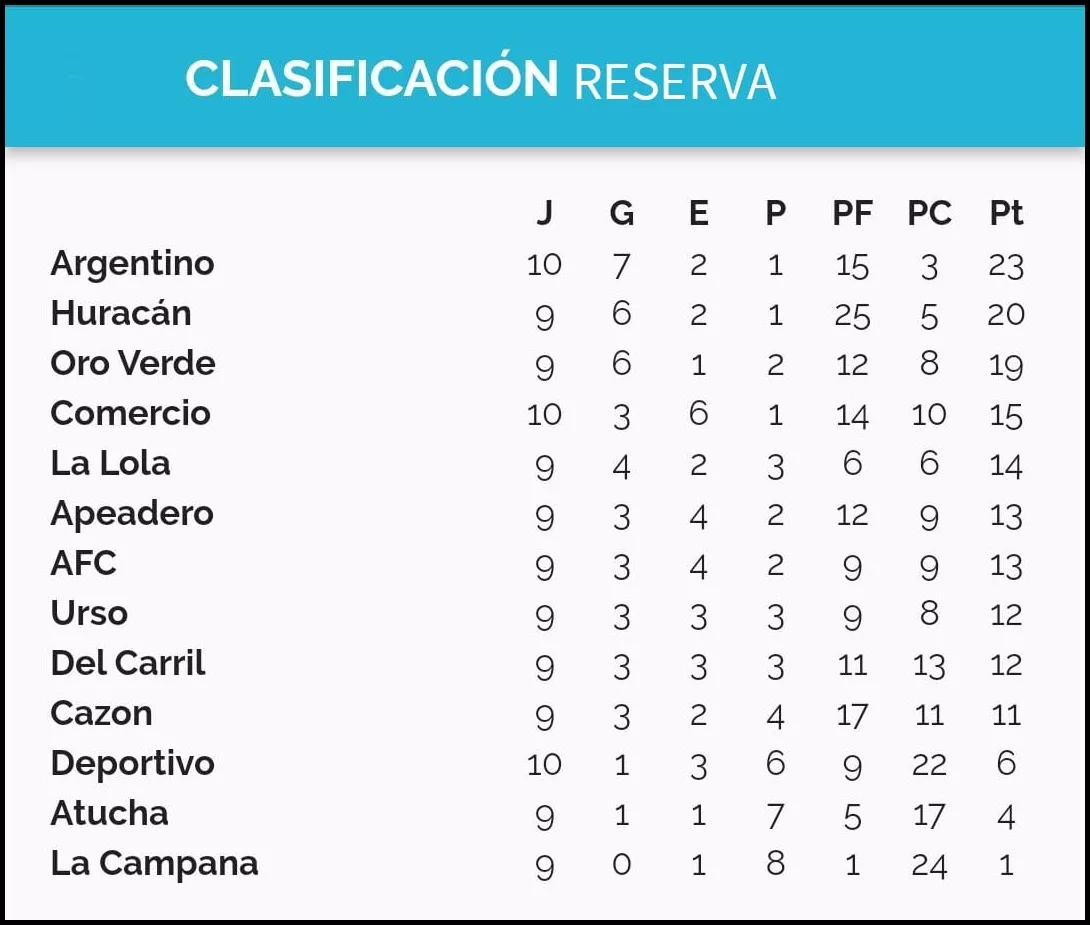Viewport: 1090px width, 925px height.
Task: Click the AFC team name
Action: coord(83,563)
